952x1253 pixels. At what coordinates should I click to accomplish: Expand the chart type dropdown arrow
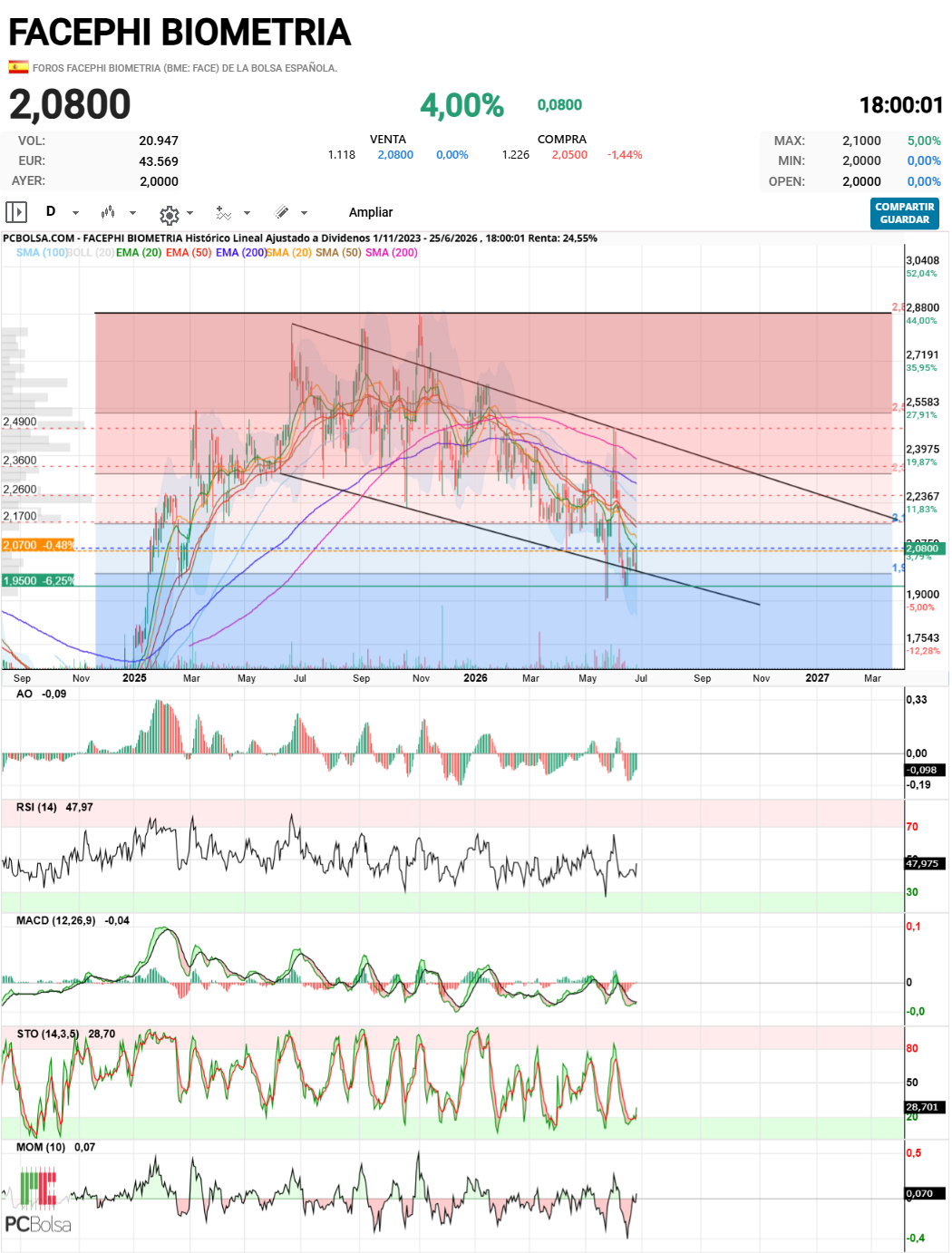click(132, 213)
